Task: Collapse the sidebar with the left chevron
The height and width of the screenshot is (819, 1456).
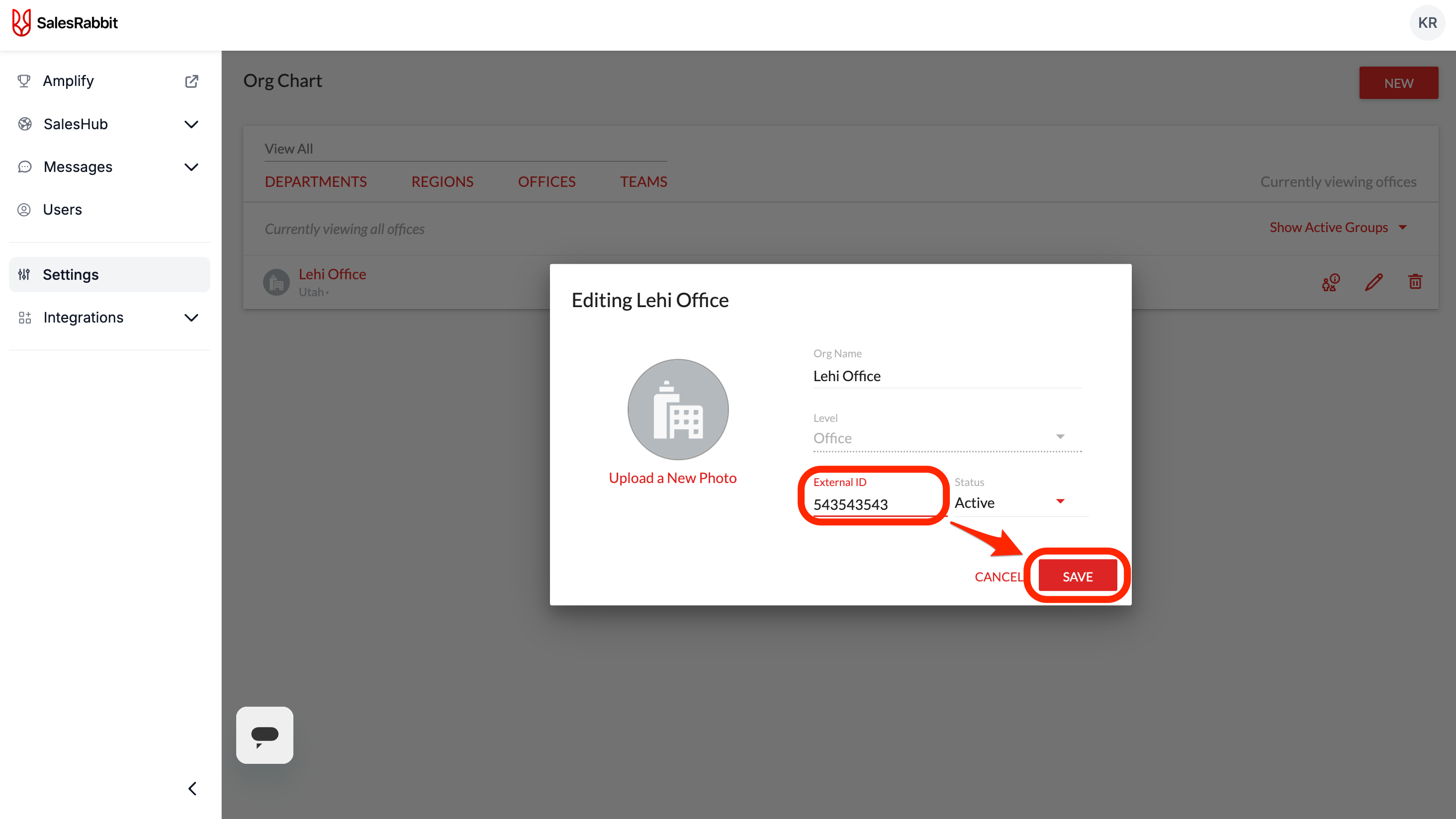Action: [192, 789]
